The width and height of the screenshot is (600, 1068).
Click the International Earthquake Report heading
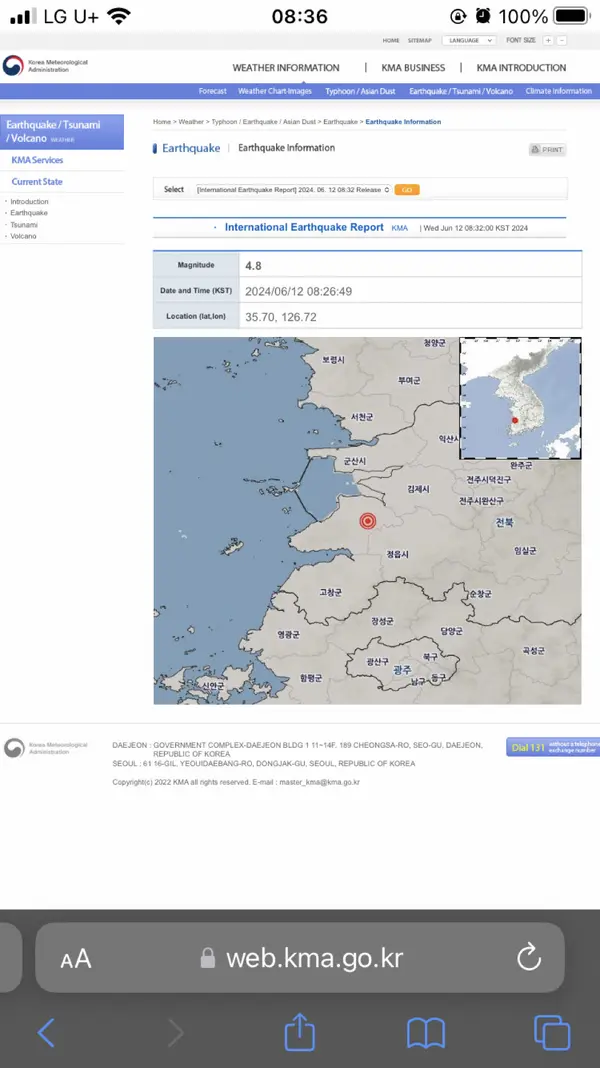pos(304,227)
